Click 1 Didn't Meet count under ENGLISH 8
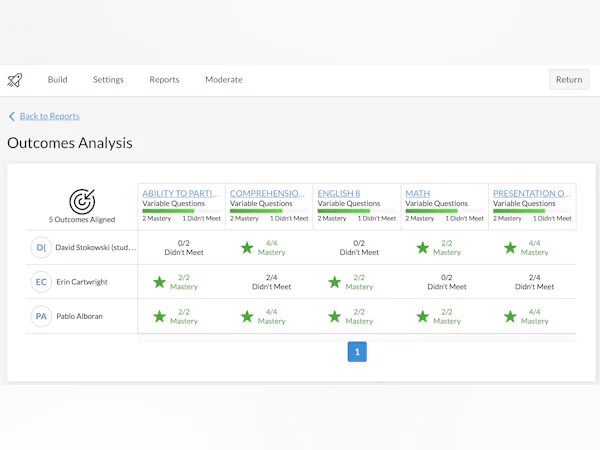600x450 pixels. click(x=377, y=218)
